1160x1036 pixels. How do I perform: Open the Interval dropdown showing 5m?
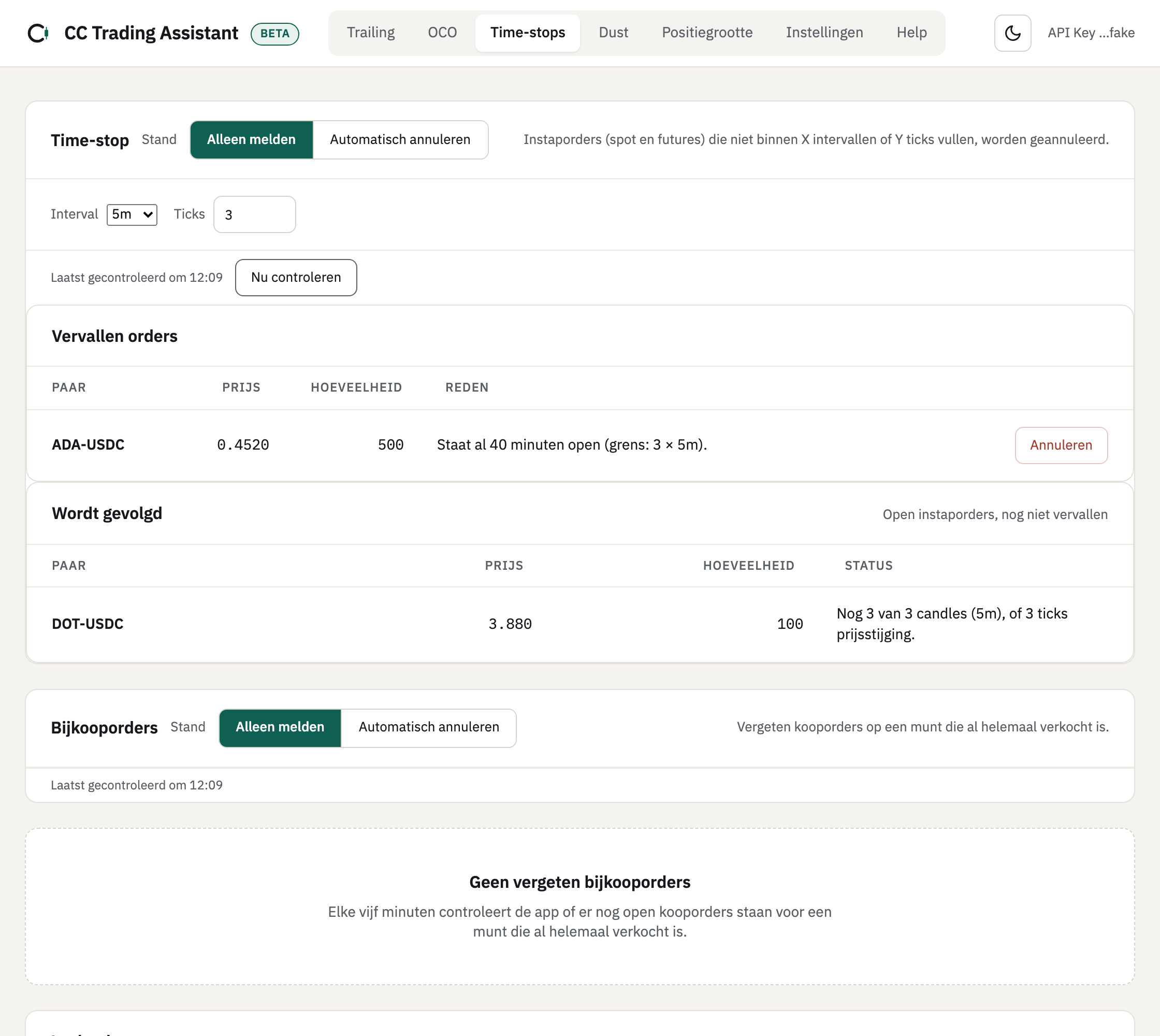[132, 214]
